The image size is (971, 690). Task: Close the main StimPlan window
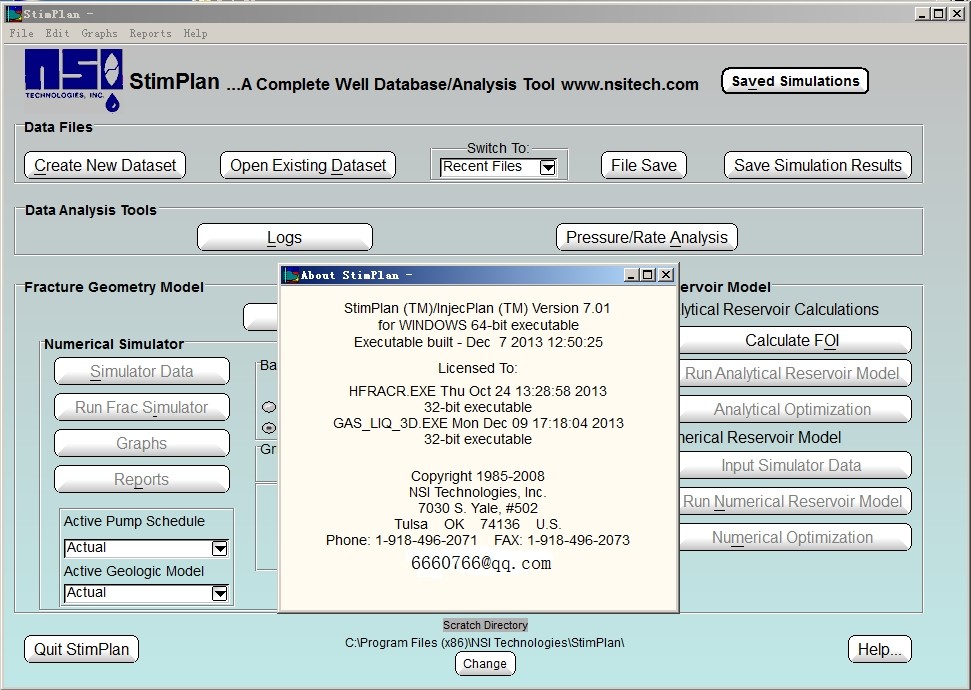pos(957,14)
